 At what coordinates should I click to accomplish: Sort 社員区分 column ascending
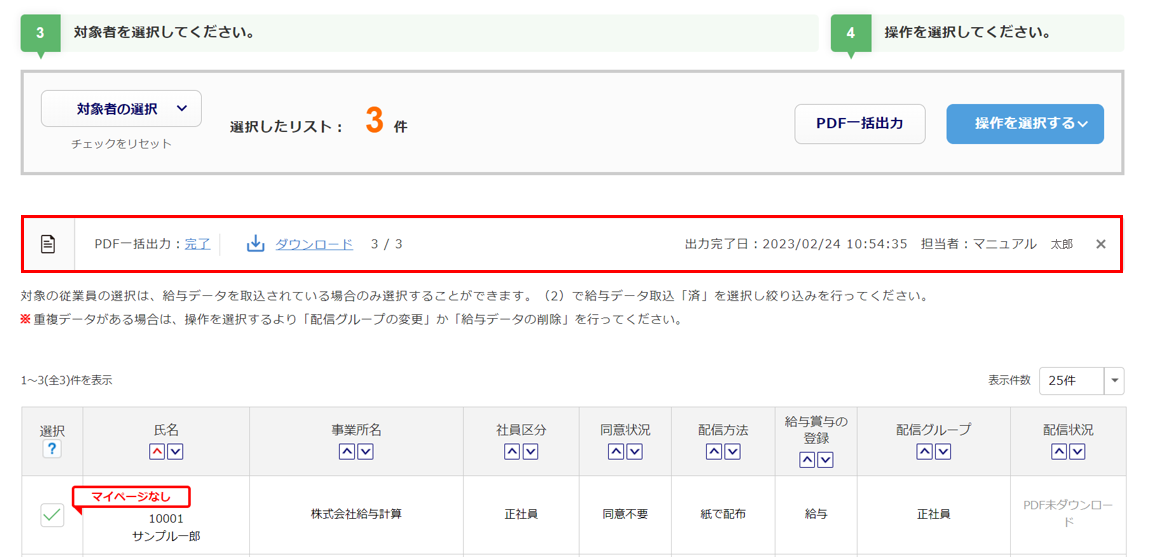click(x=511, y=452)
